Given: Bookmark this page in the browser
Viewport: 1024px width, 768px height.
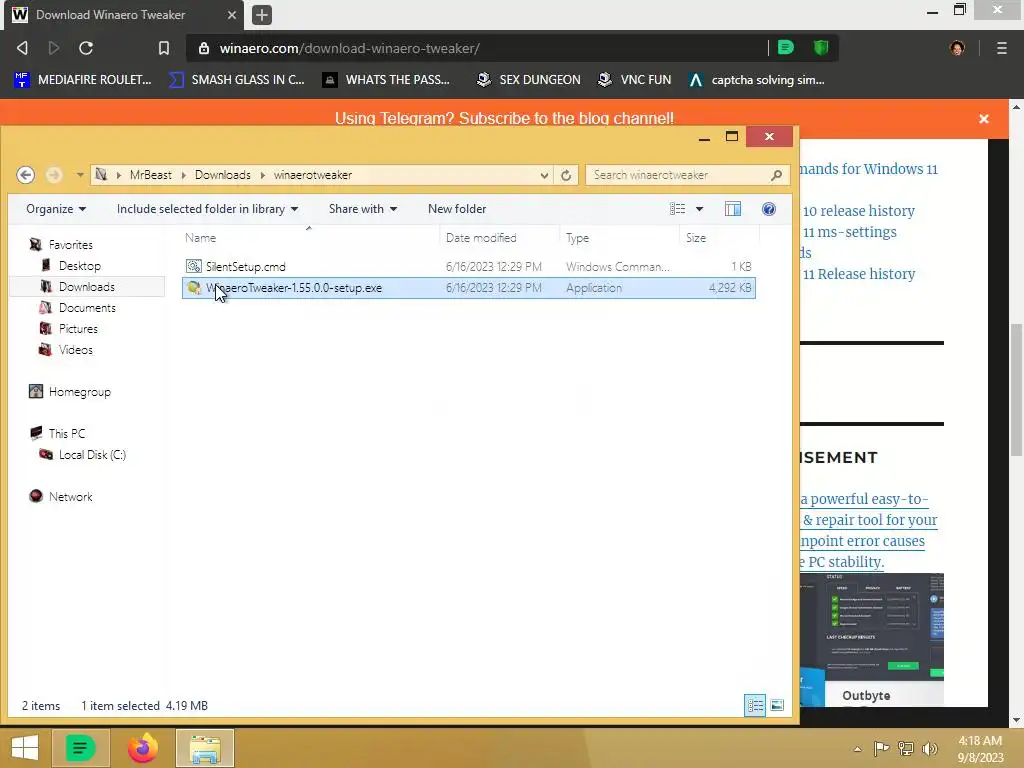Looking at the screenshot, I should (x=164, y=48).
